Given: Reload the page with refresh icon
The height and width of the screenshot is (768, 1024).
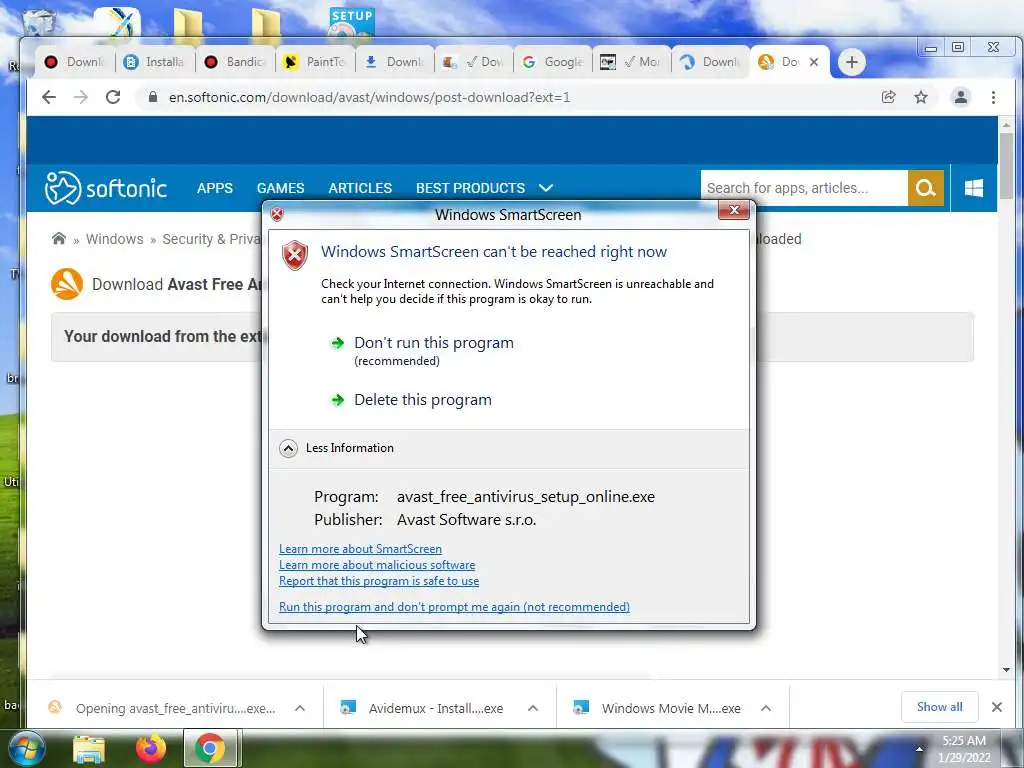Looking at the screenshot, I should pyautogui.click(x=113, y=97).
